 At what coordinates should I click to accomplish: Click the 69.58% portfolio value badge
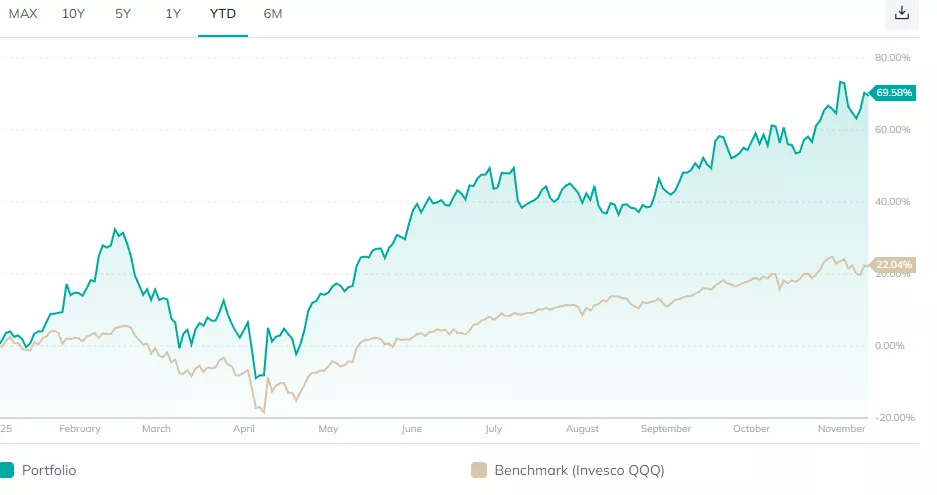[x=893, y=93]
